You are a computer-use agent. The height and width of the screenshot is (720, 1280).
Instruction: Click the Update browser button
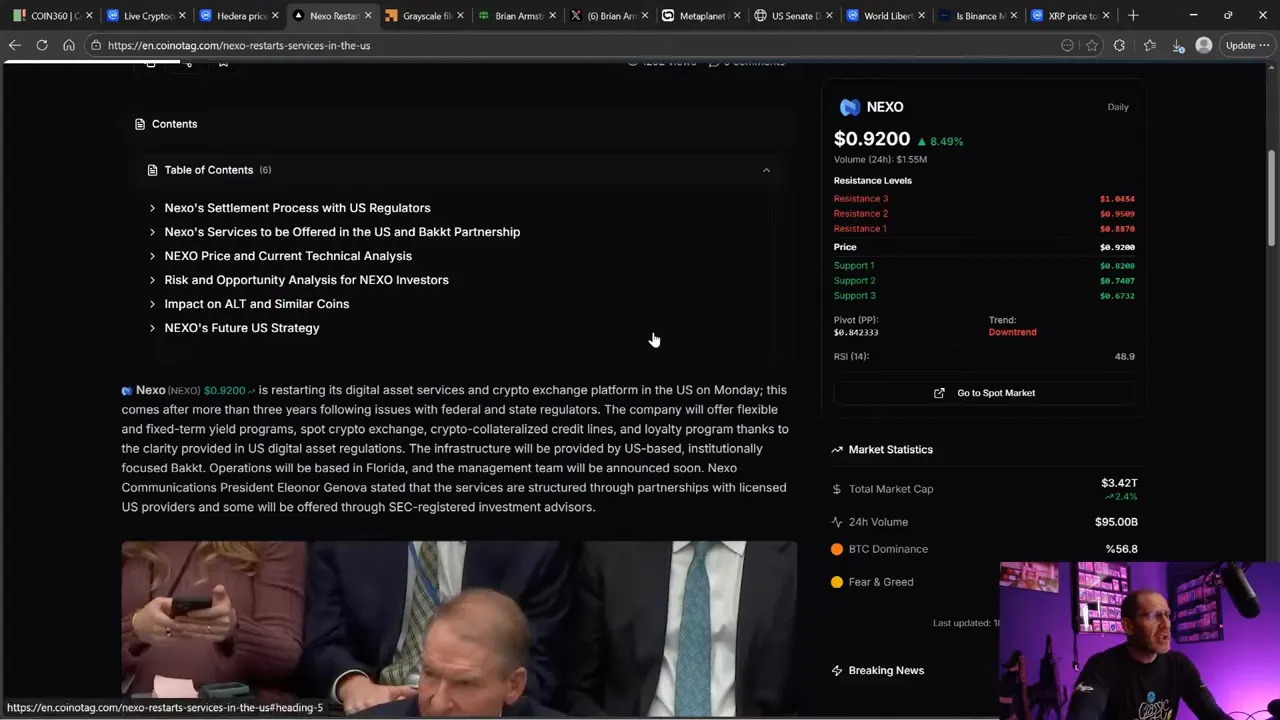coord(1243,45)
